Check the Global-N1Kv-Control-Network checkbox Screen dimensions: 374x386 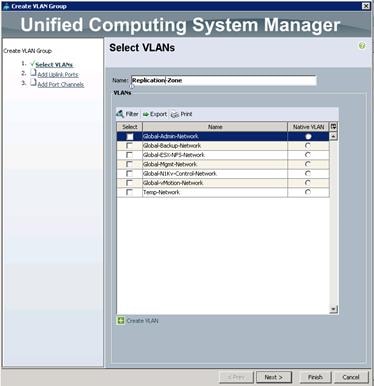[x=129, y=174]
